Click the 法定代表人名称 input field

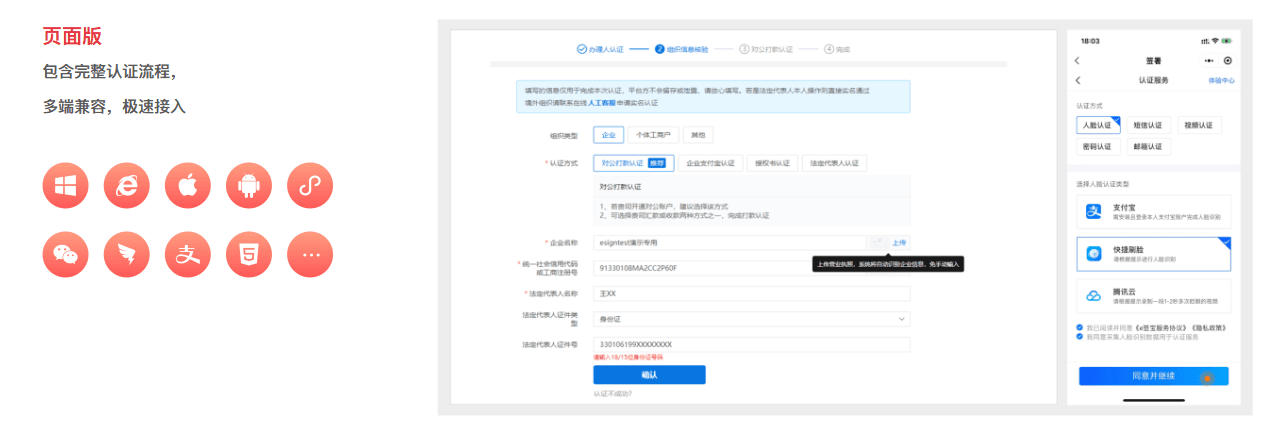(751, 294)
